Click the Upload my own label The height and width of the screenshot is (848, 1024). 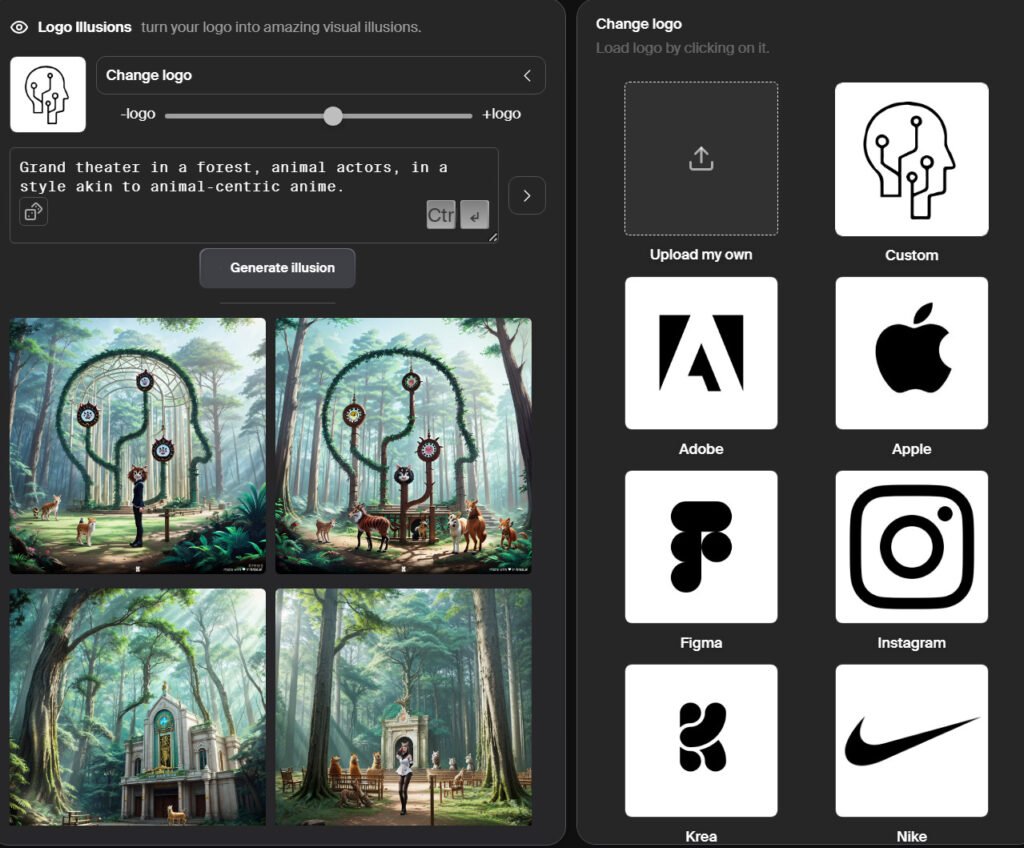click(701, 255)
